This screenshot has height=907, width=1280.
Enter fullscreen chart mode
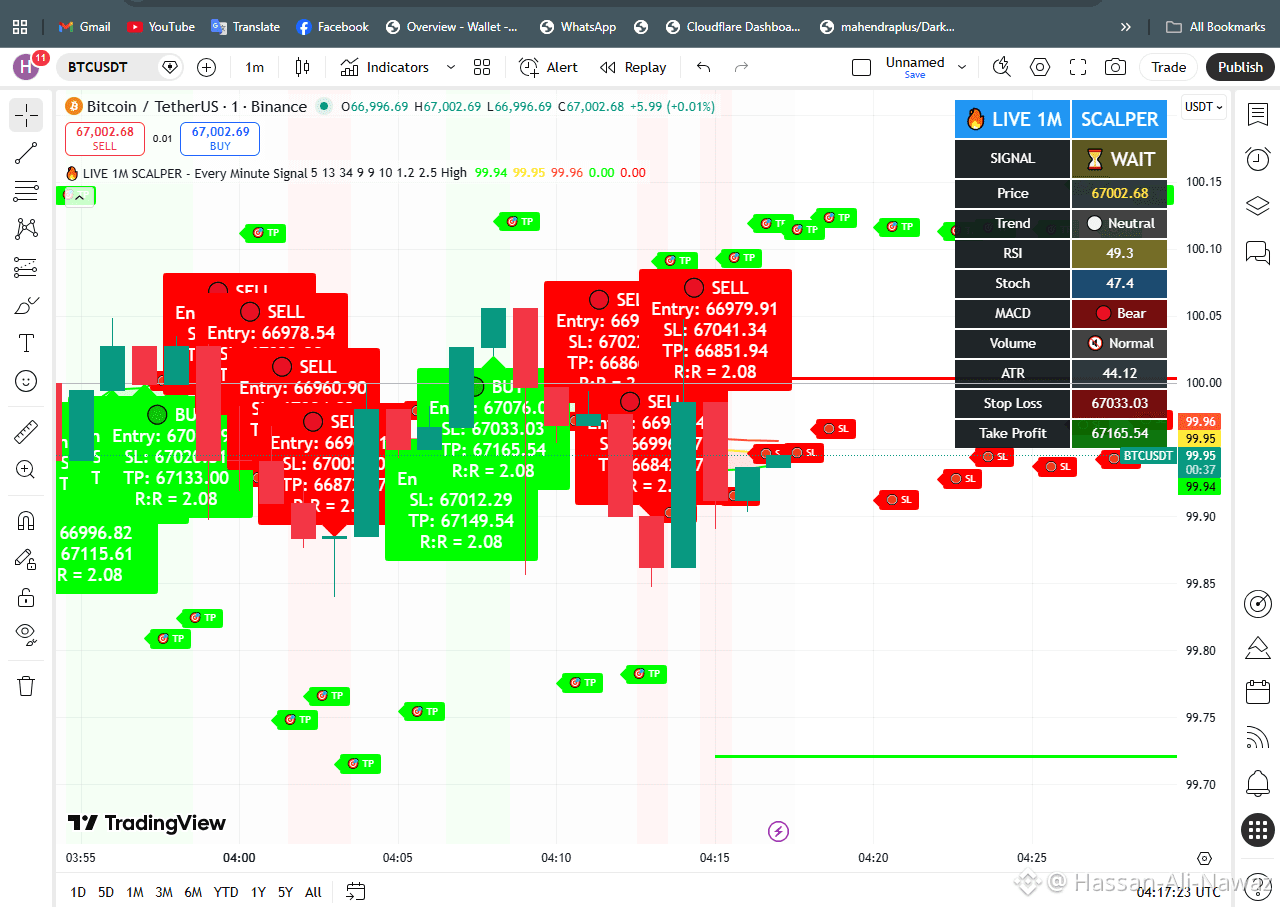click(1077, 67)
